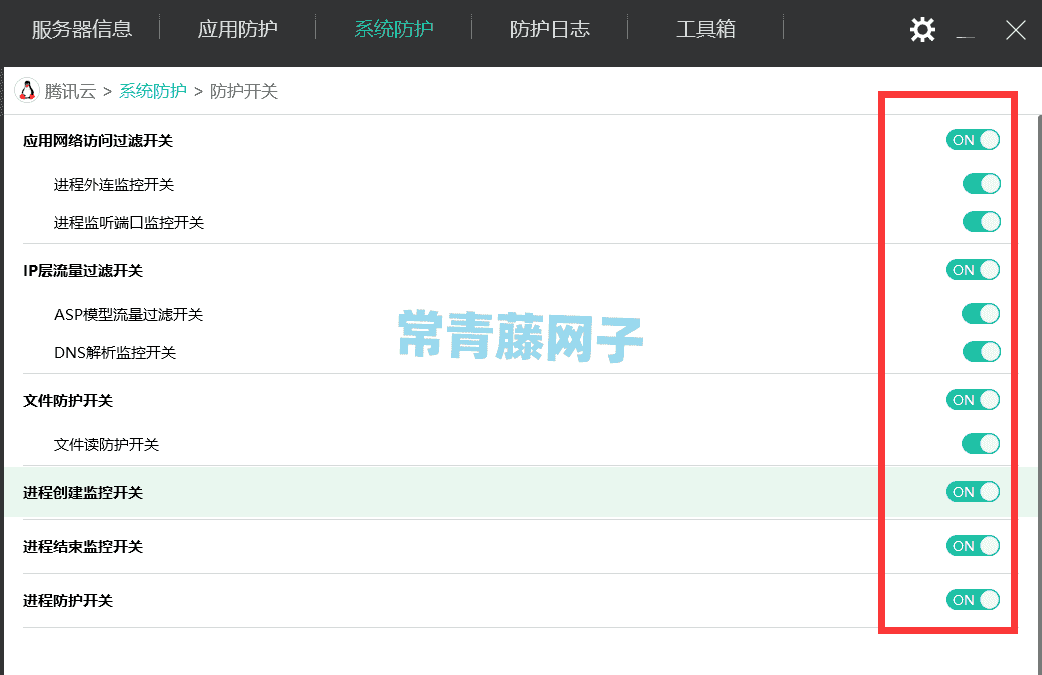Toggle 文件防护开关 ON switch
Image resolution: width=1042 pixels, height=675 pixels.
pos(973,400)
